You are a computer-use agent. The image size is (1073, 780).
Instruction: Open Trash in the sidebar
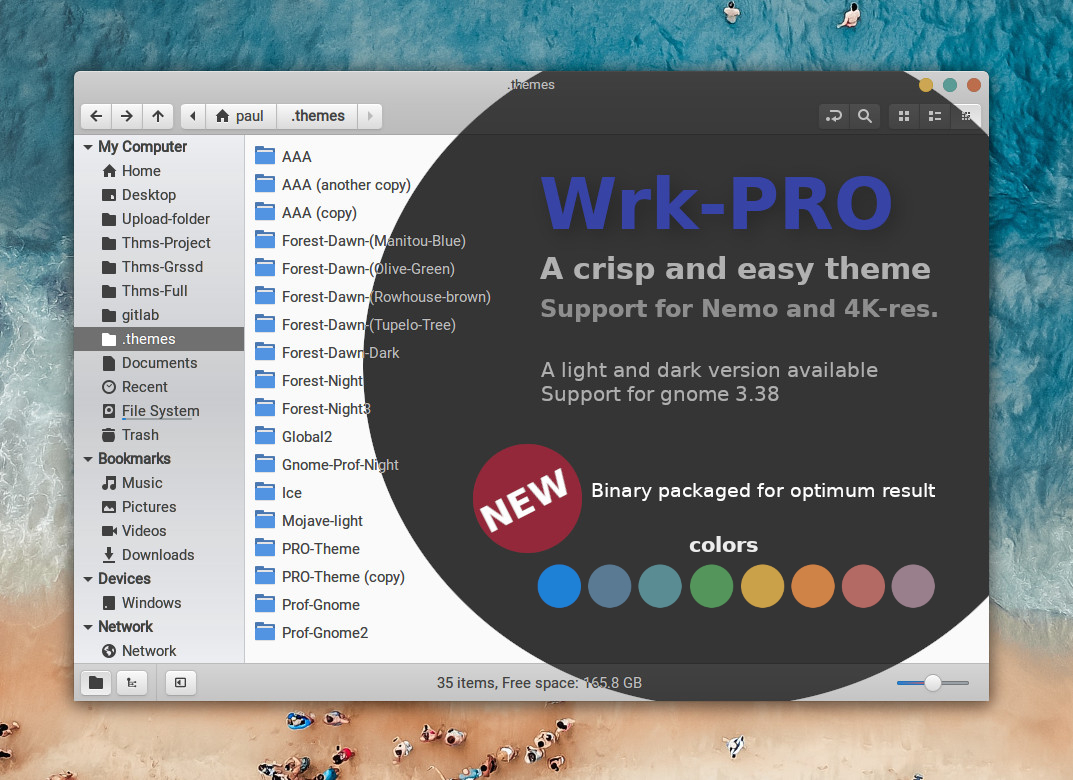tap(159, 434)
